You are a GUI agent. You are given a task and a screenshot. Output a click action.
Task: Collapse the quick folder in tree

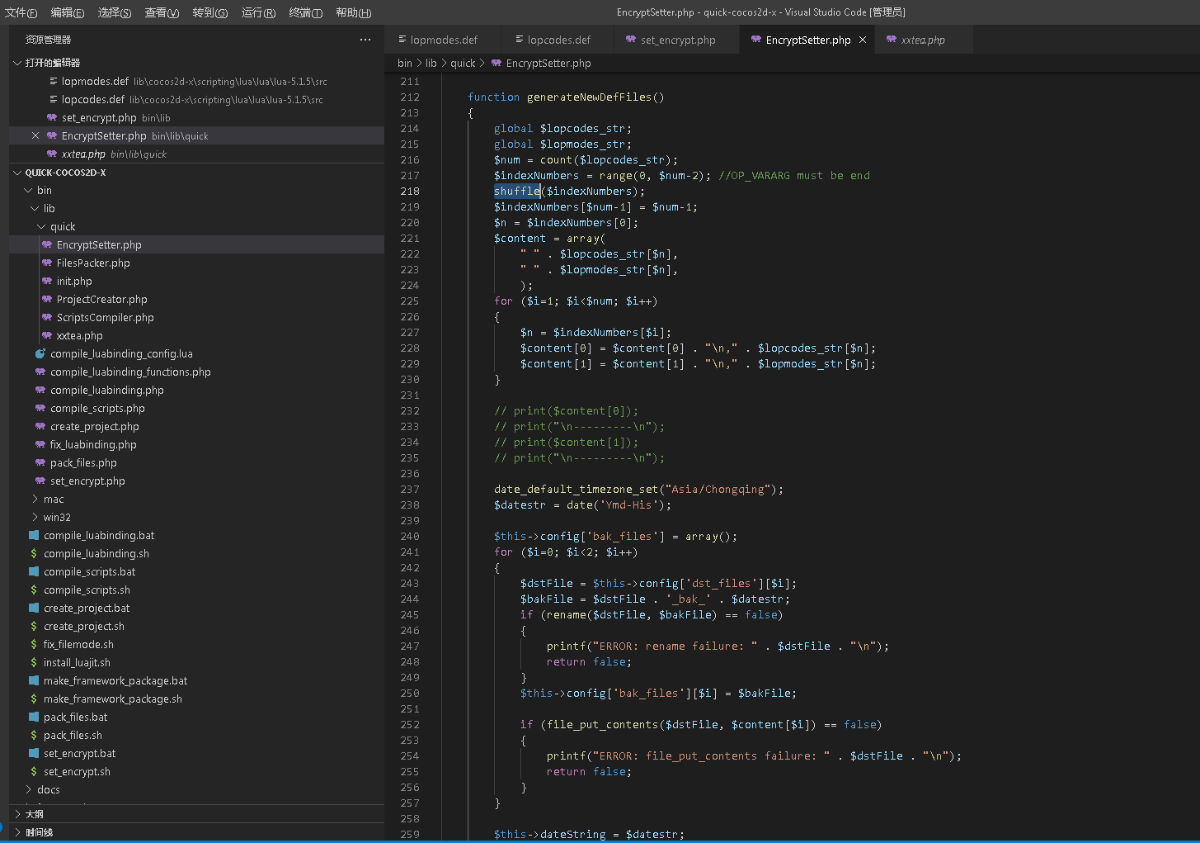click(x=41, y=227)
